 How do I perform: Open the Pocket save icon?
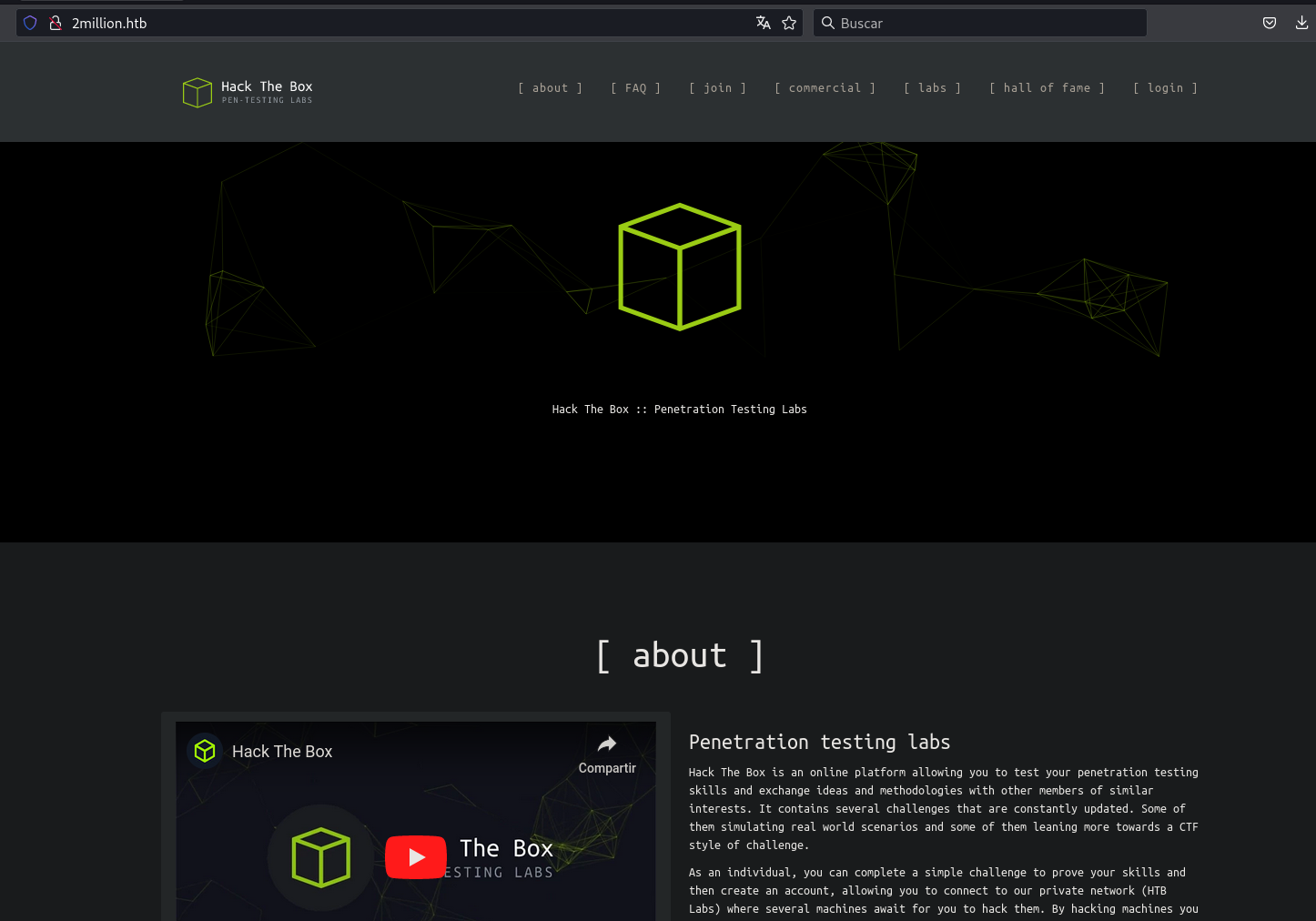(x=1270, y=23)
